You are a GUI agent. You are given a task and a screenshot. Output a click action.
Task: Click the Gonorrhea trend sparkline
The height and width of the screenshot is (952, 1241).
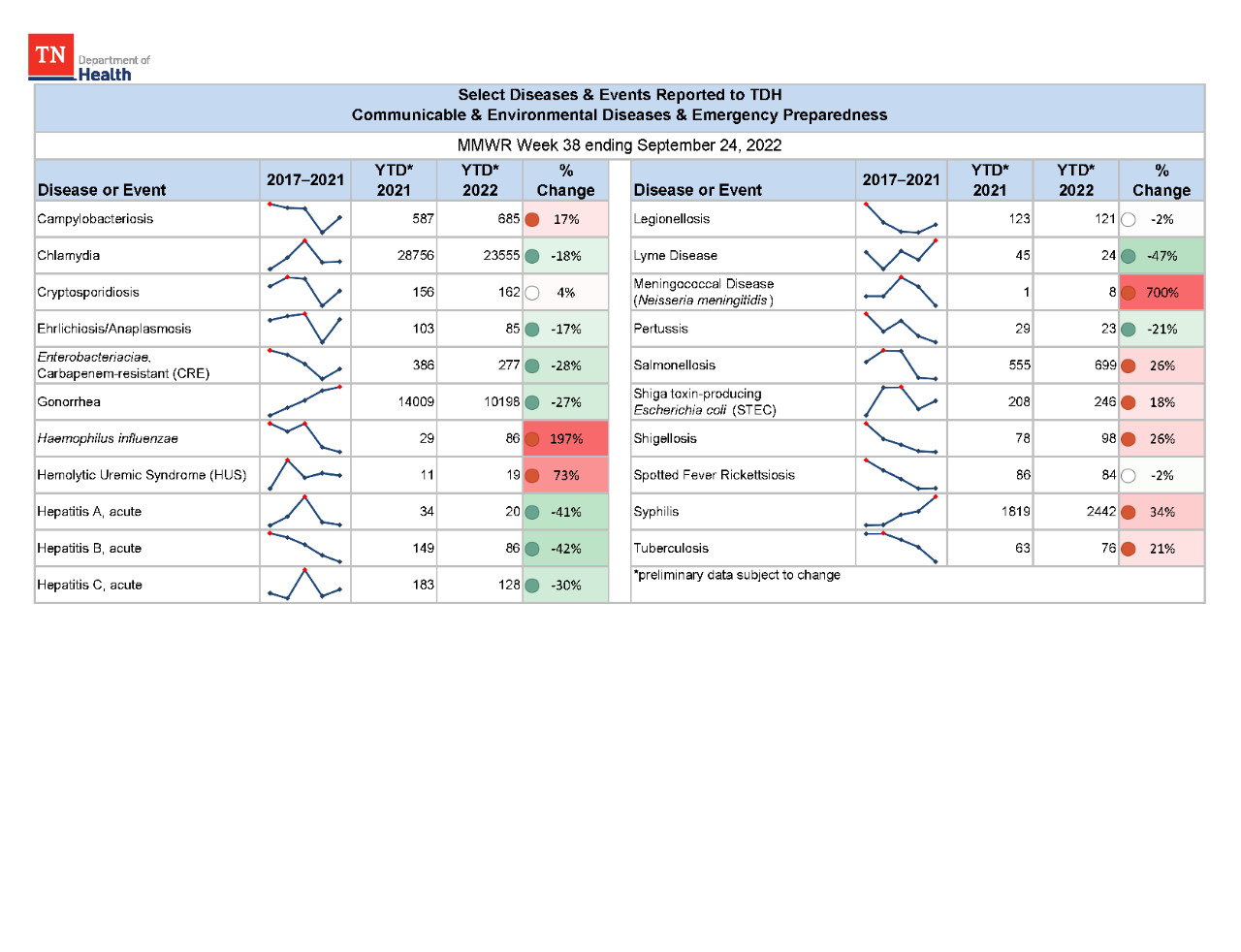(304, 401)
